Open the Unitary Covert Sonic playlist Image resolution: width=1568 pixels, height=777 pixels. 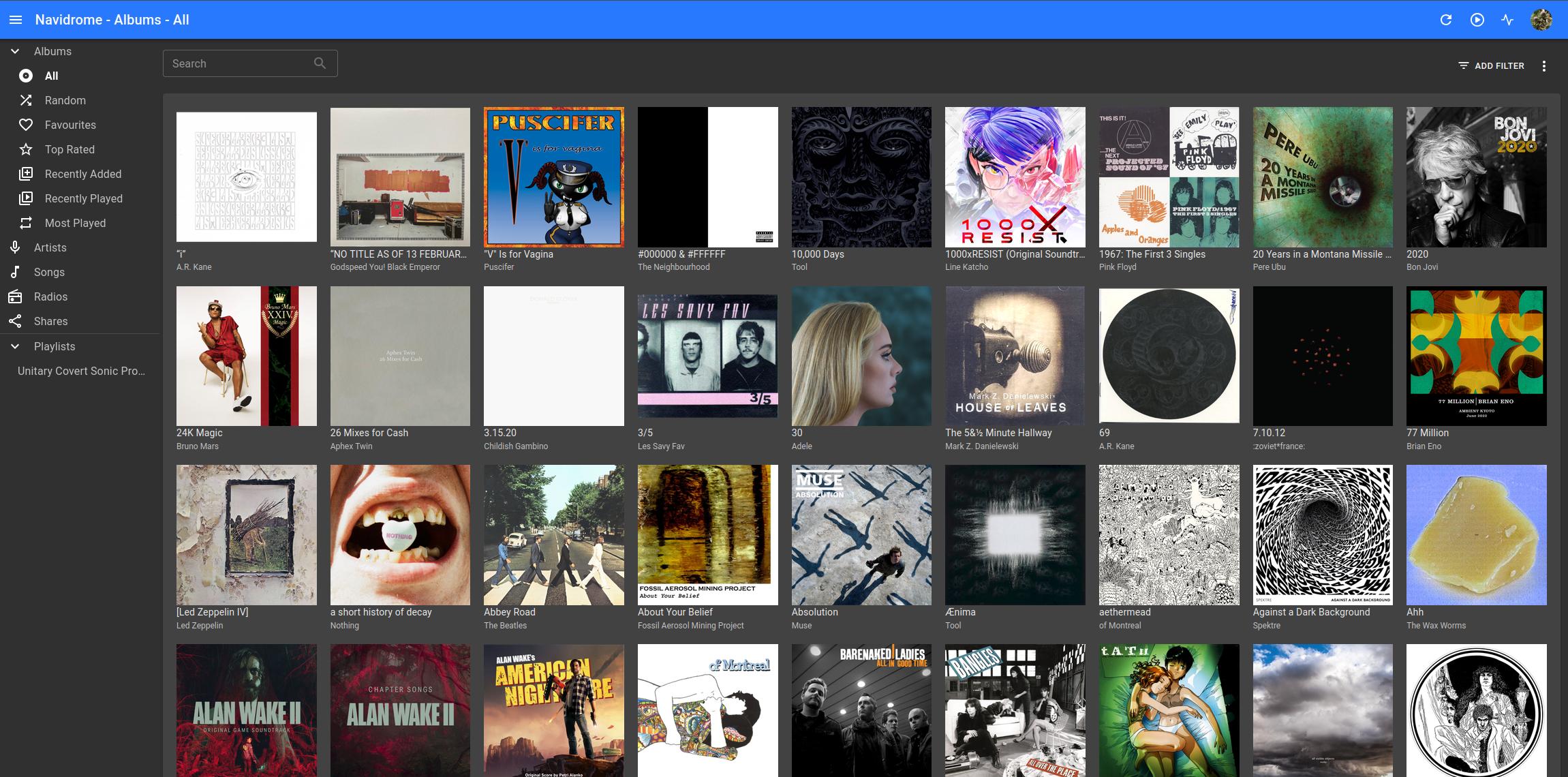[80, 371]
